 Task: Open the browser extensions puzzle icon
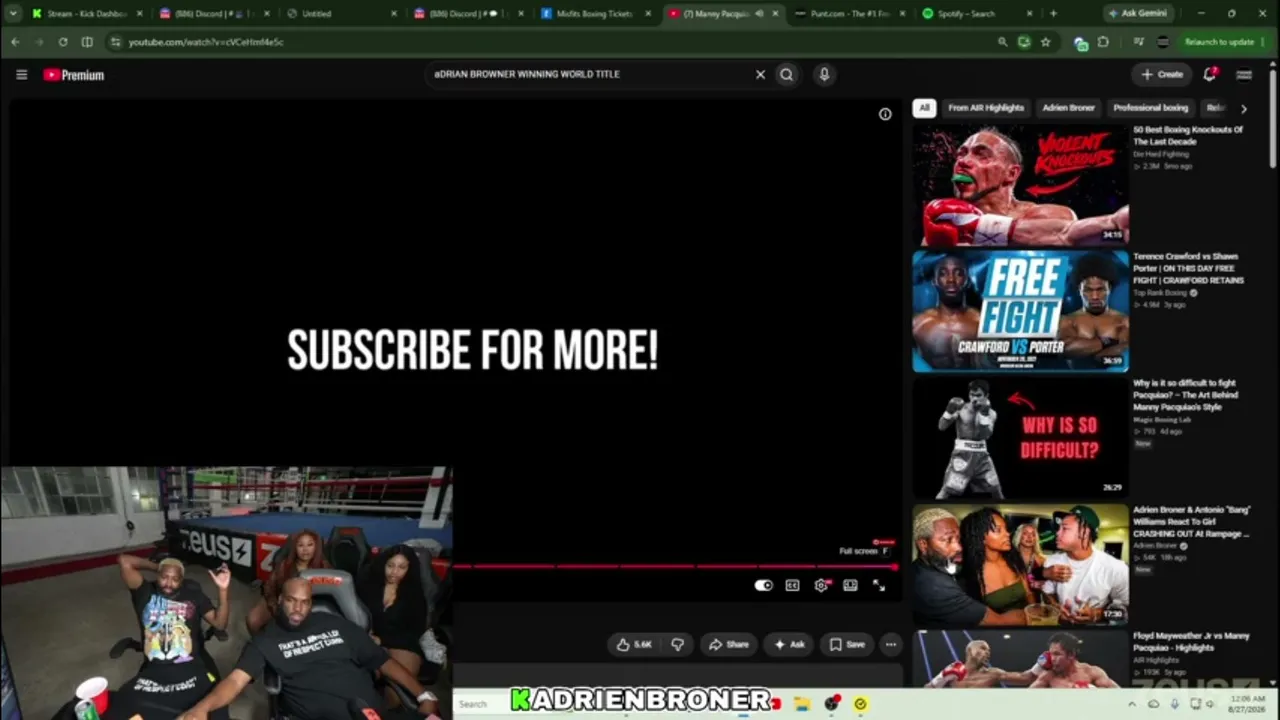pyautogui.click(x=1103, y=42)
